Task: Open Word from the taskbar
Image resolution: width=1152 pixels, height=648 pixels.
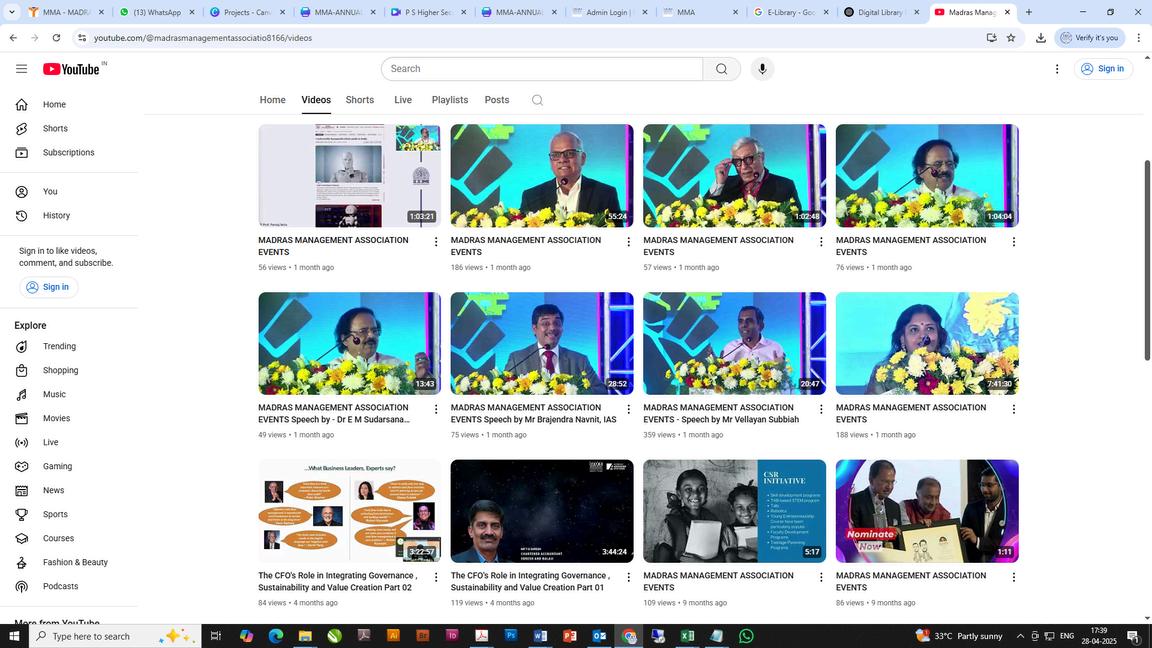Action: coord(541,636)
